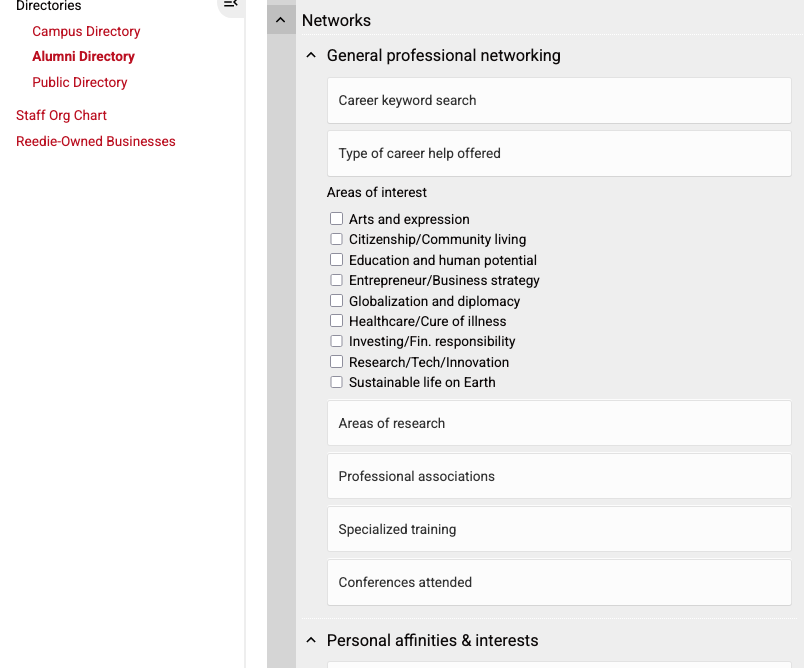Select Education and human potential
Screen dimensions: 805x668
point(337,259)
